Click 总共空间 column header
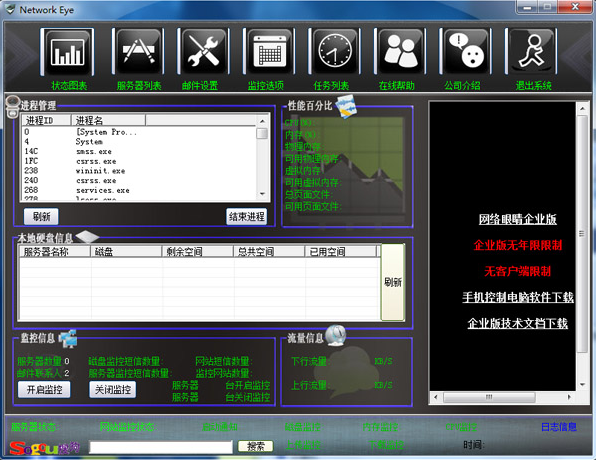The height and width of the screenshot is (460, 596). click(269, 251)
